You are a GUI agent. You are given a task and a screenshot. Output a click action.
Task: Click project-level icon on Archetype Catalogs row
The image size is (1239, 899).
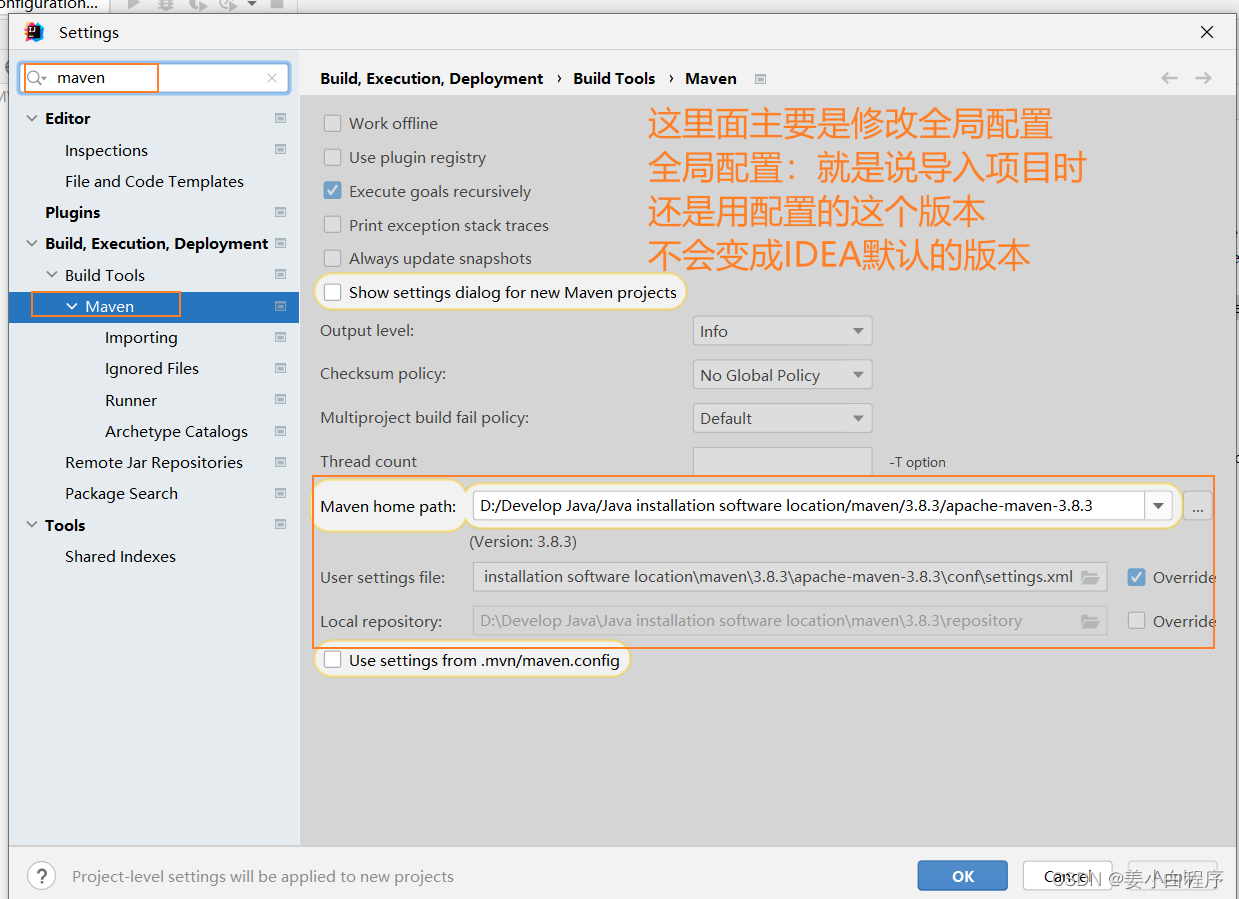280,431
